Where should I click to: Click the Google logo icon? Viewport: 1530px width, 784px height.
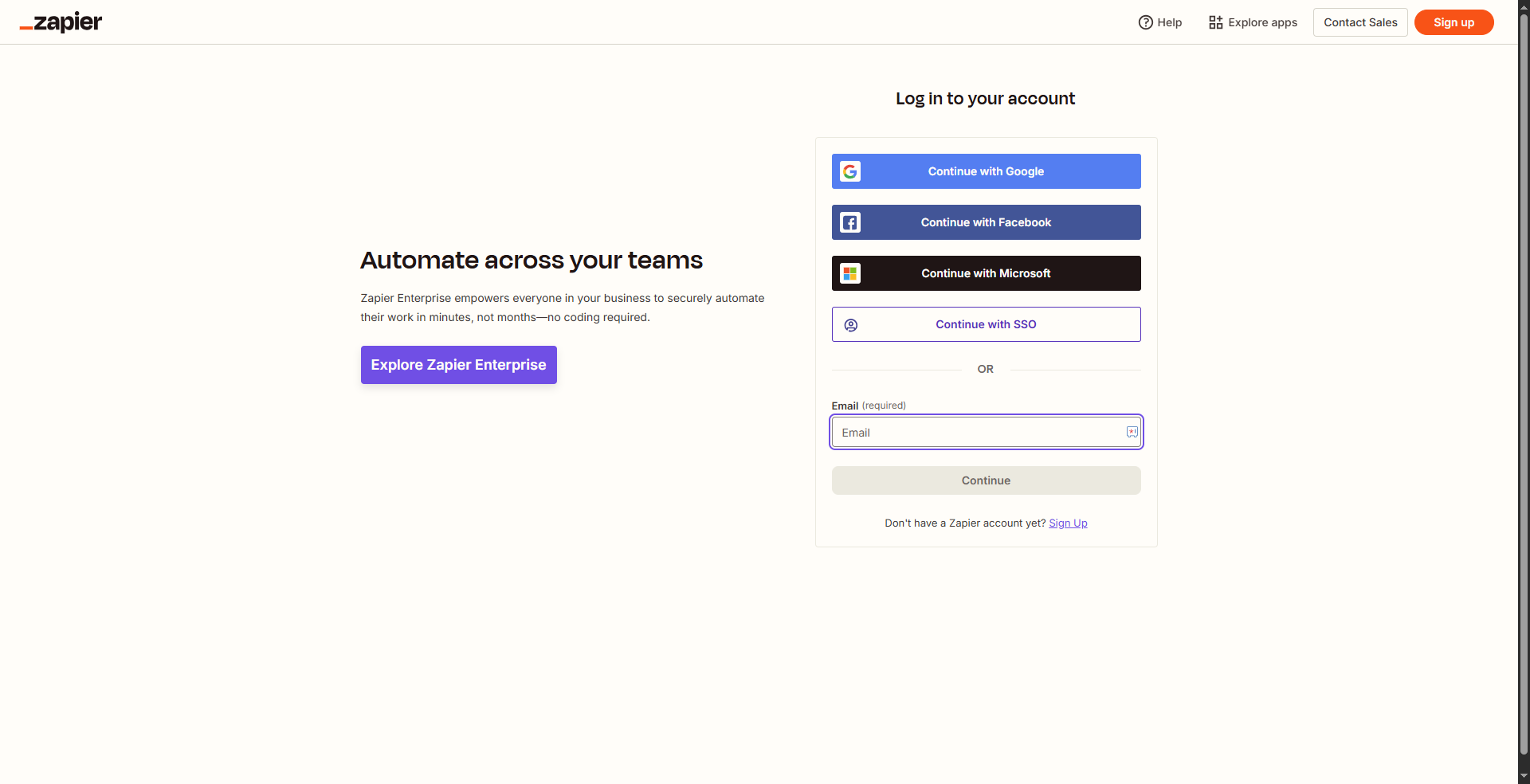850,171
